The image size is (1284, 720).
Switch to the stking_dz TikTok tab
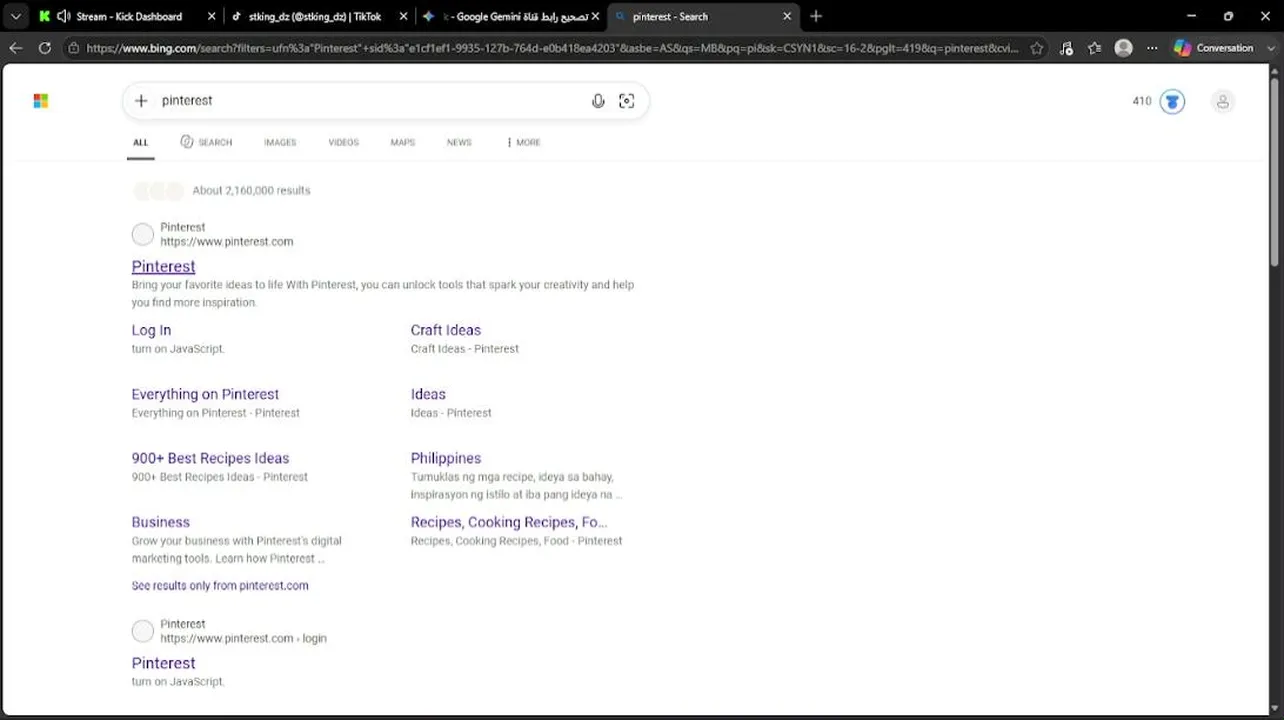coord(314,16)
